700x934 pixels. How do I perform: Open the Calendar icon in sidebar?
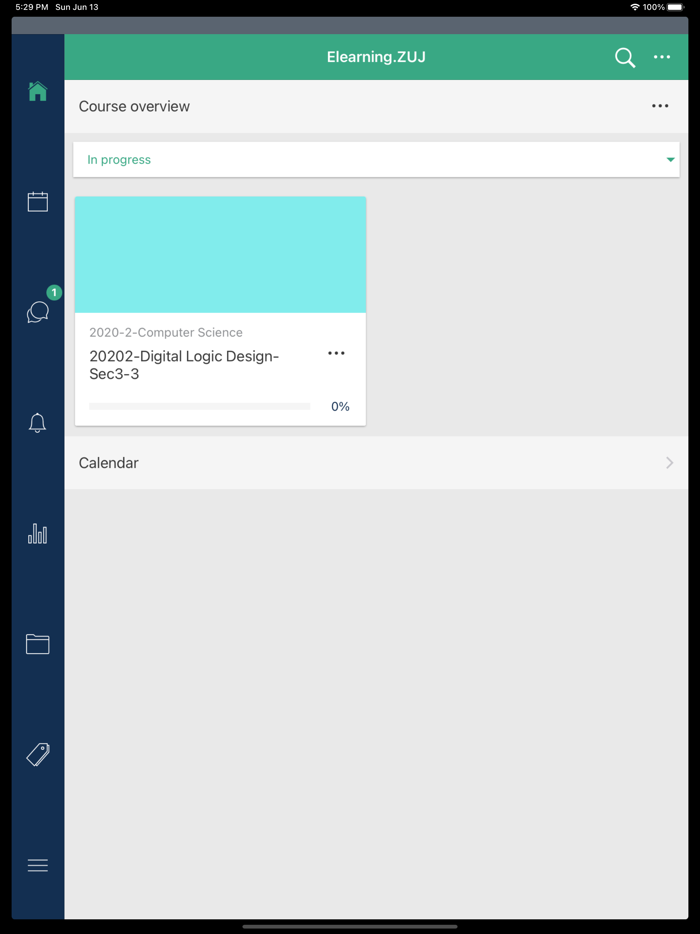(x=38, y=201)
